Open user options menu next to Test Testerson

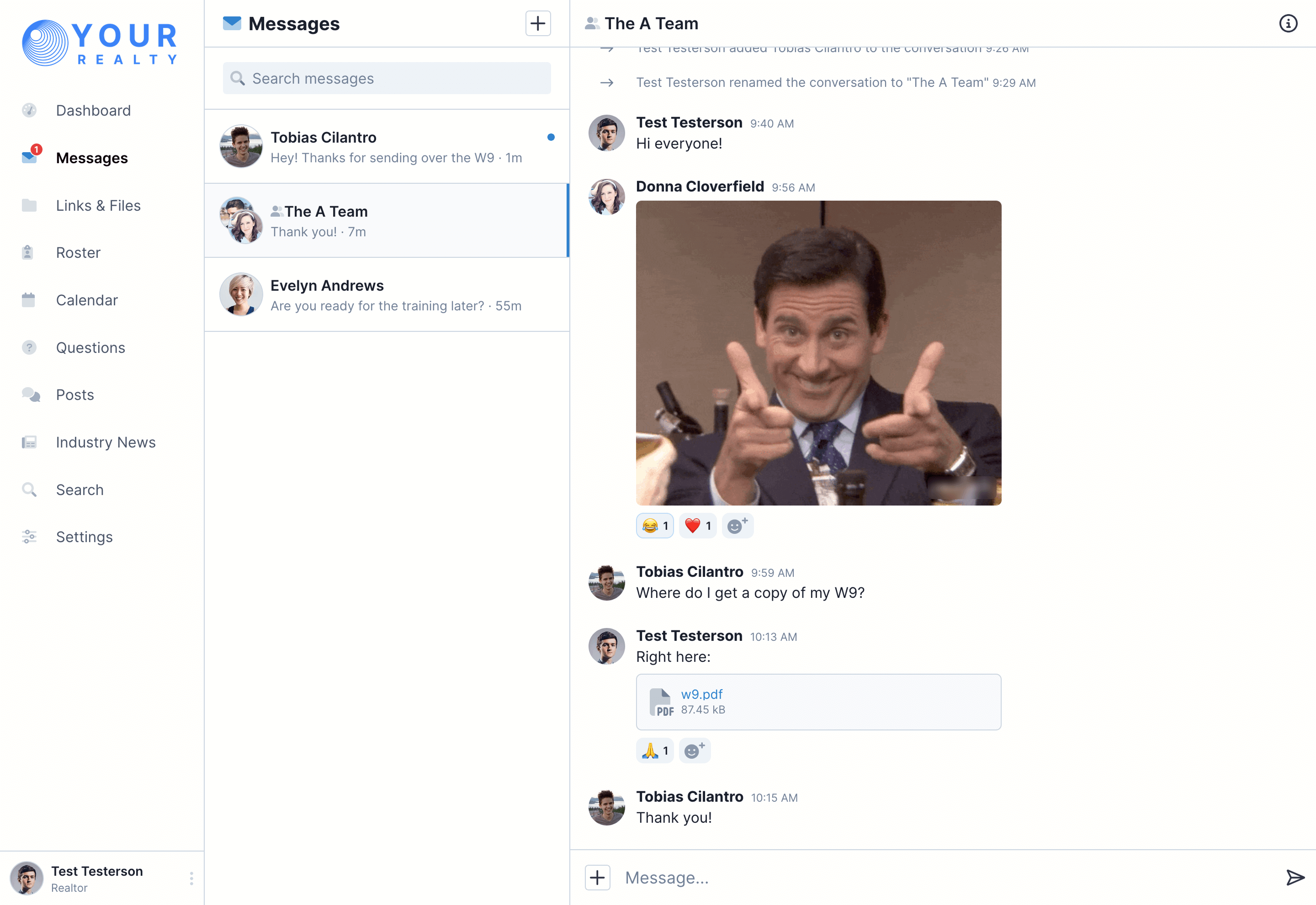191,878
